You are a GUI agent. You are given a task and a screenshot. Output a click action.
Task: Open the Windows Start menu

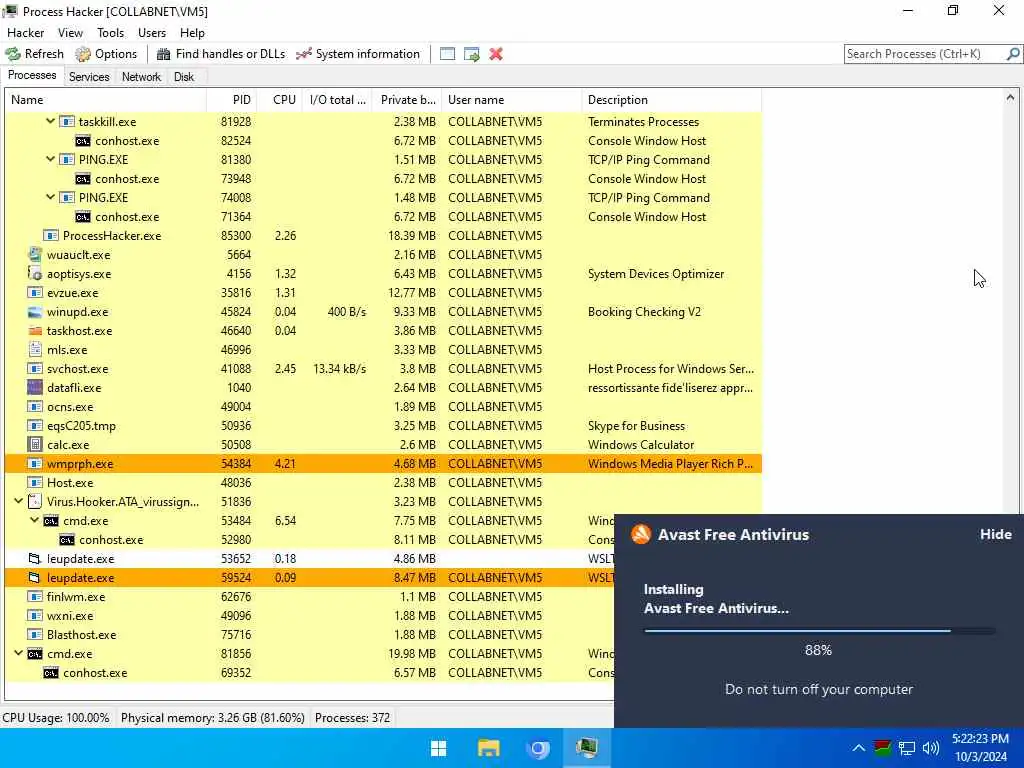coord(439,748)
